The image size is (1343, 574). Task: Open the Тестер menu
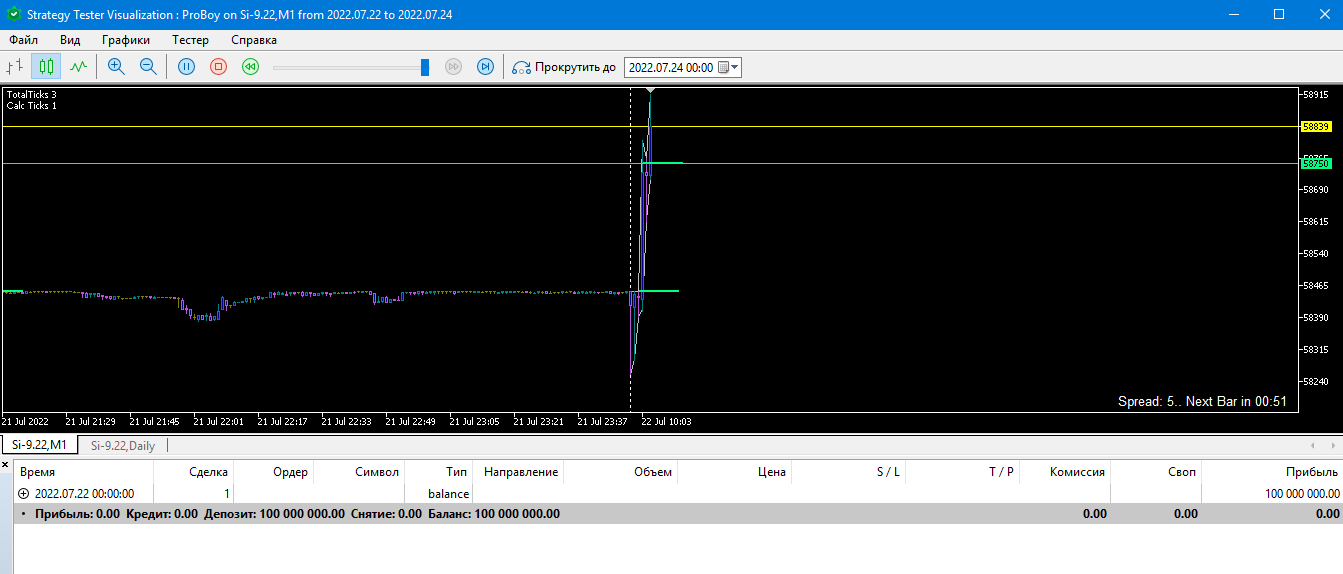click(x=190, y=40)
